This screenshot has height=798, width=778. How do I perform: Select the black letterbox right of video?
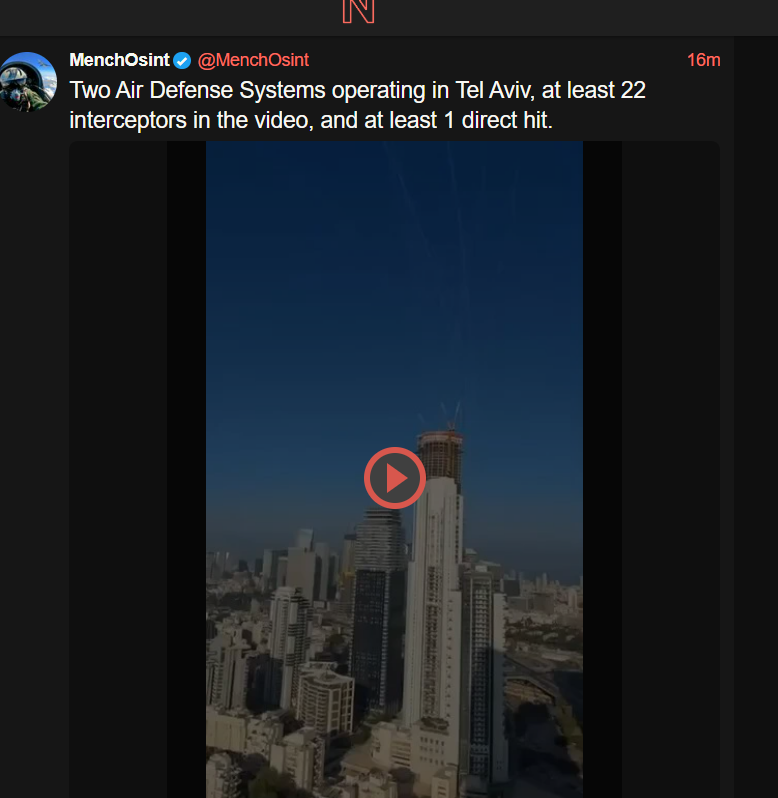point(602,469)
